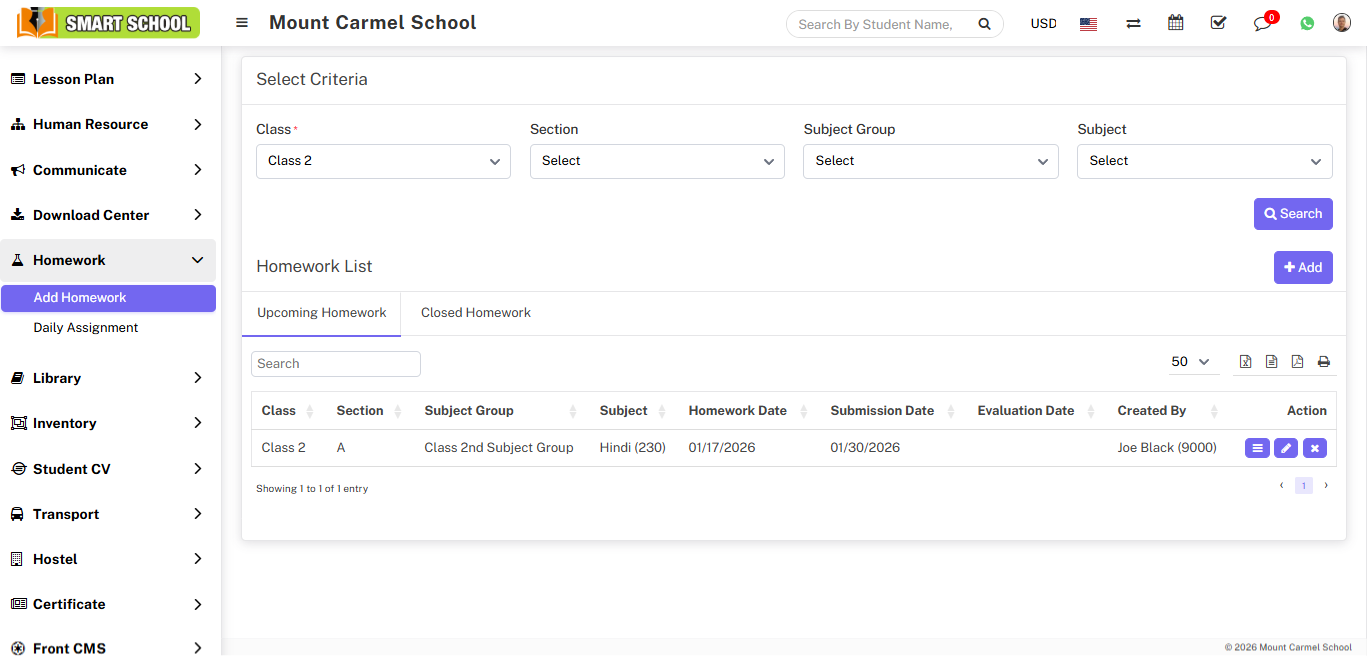Change the page size dropdown showing 50

(x=1191, y=362)
